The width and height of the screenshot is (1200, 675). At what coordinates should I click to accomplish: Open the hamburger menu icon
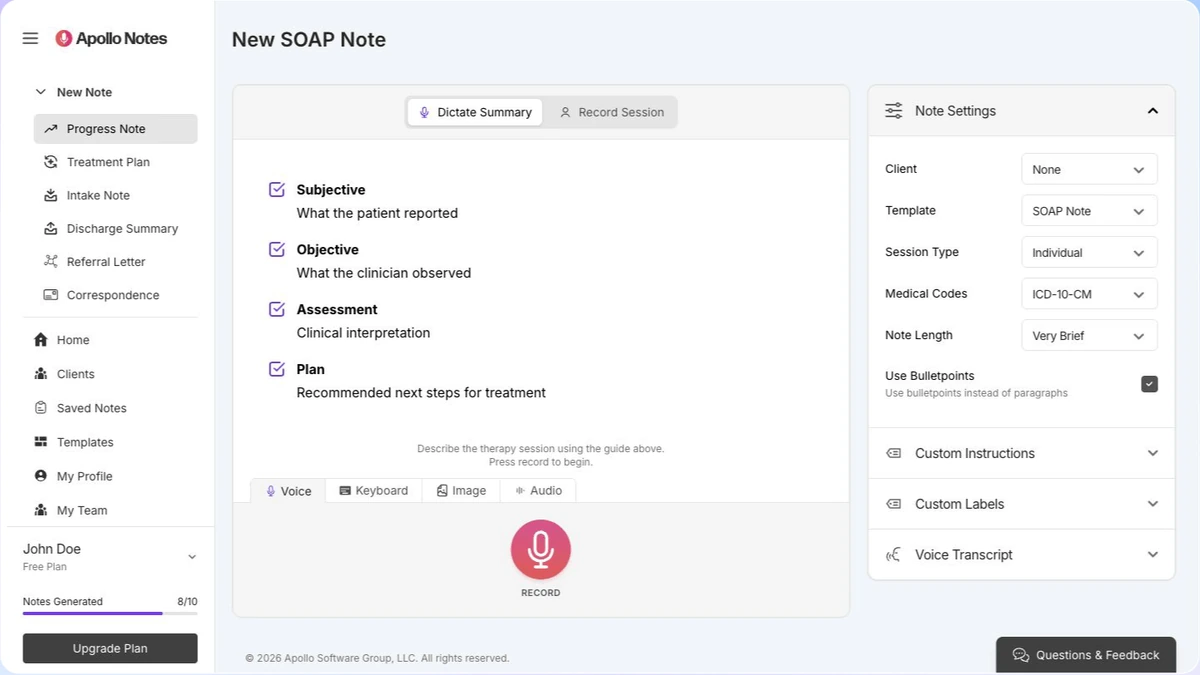30,38
